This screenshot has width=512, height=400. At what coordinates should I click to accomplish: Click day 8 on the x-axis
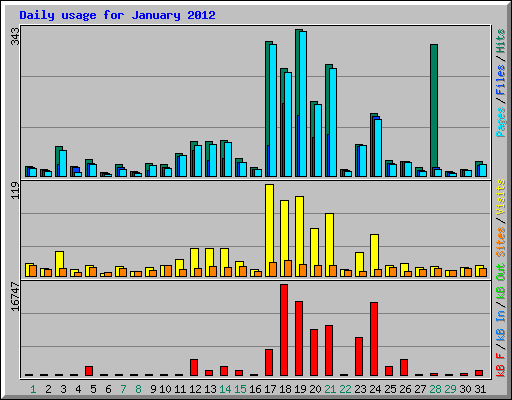(138, 389)
